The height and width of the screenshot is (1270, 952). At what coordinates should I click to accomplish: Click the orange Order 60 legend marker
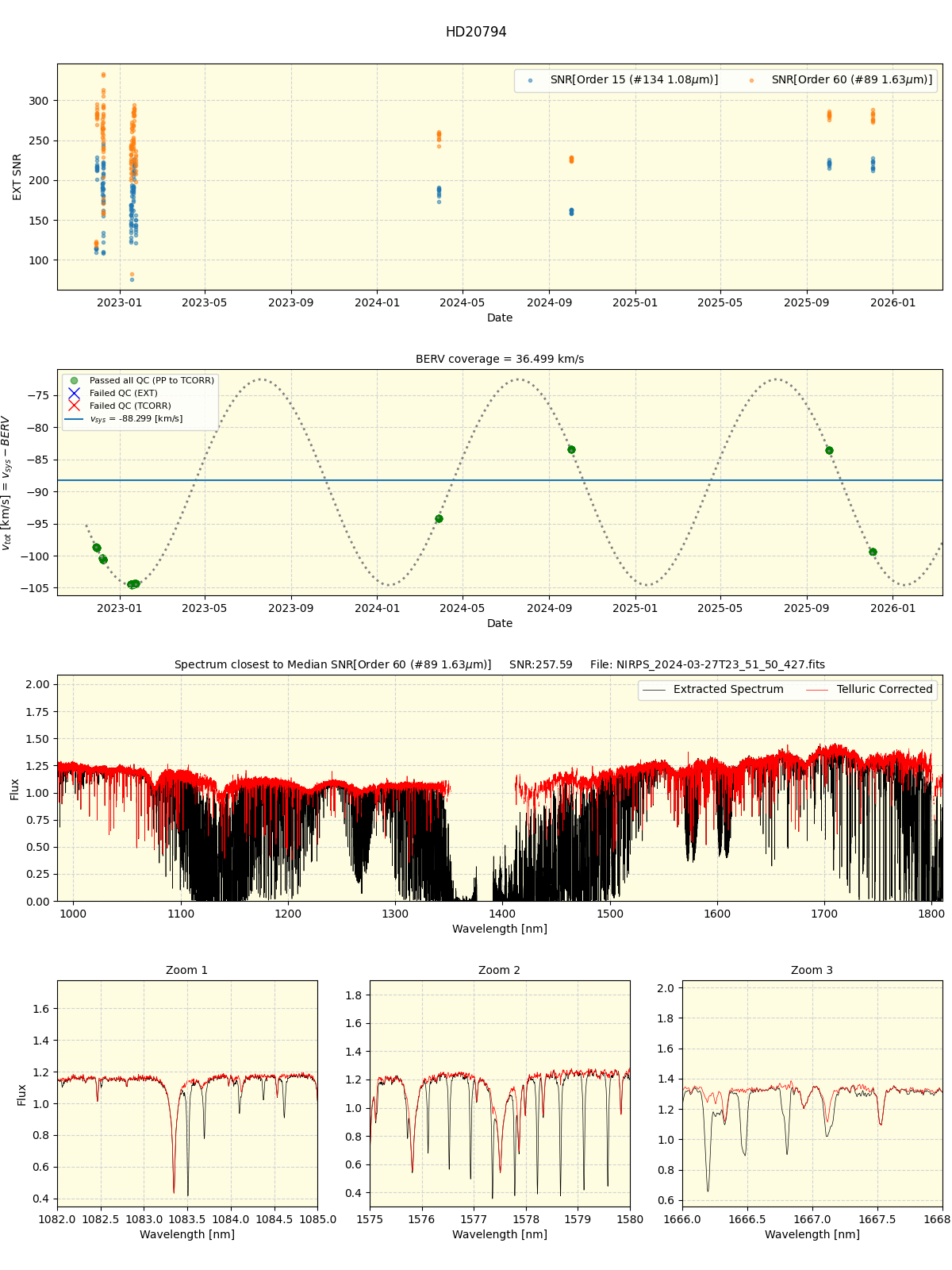pyautogui.click(x=751, y=80)
